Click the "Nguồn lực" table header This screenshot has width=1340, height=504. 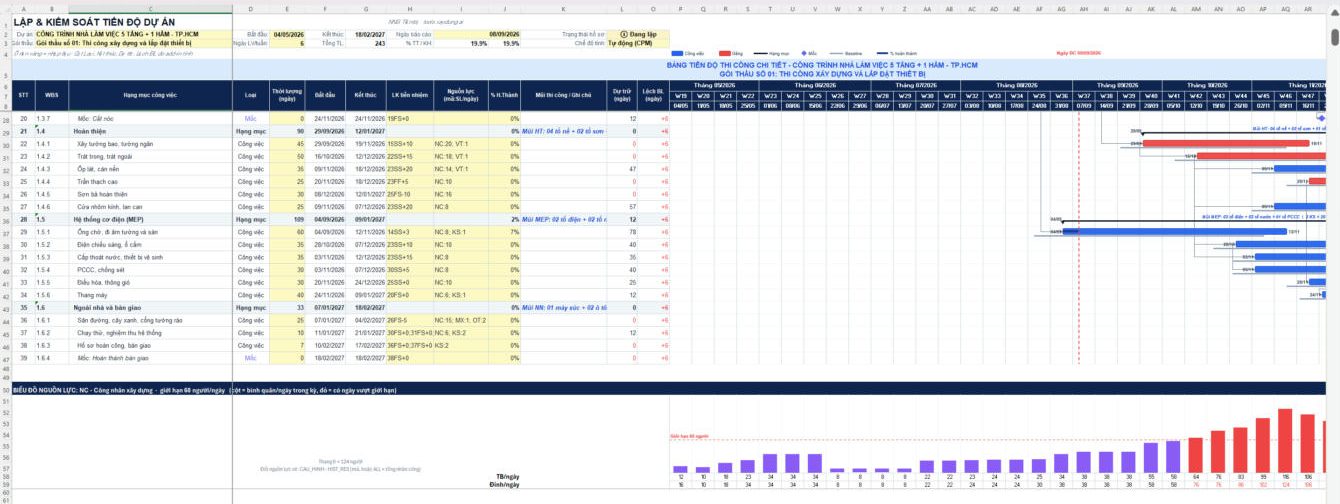click(460, 96)
